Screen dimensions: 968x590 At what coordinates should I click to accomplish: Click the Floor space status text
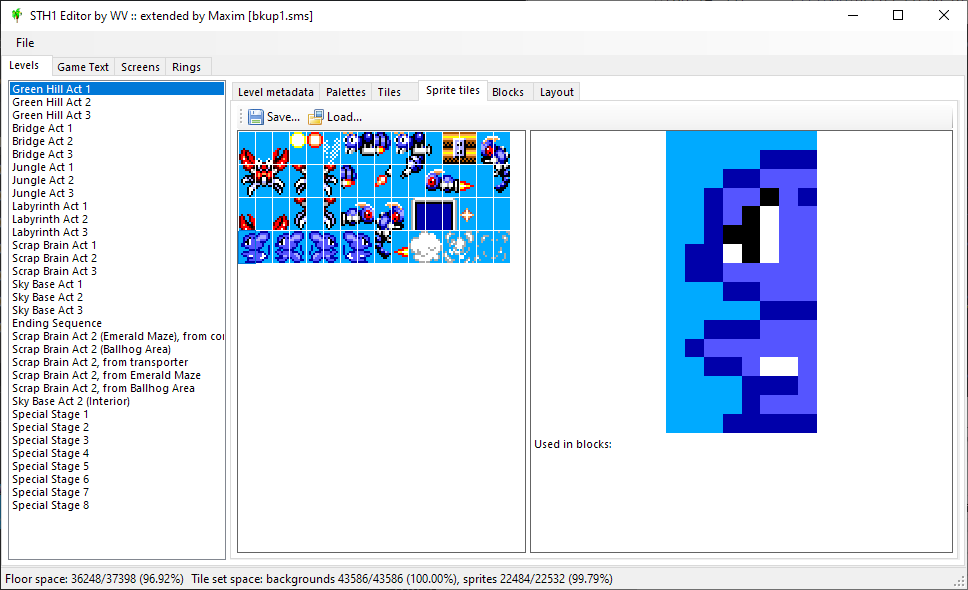94,579
